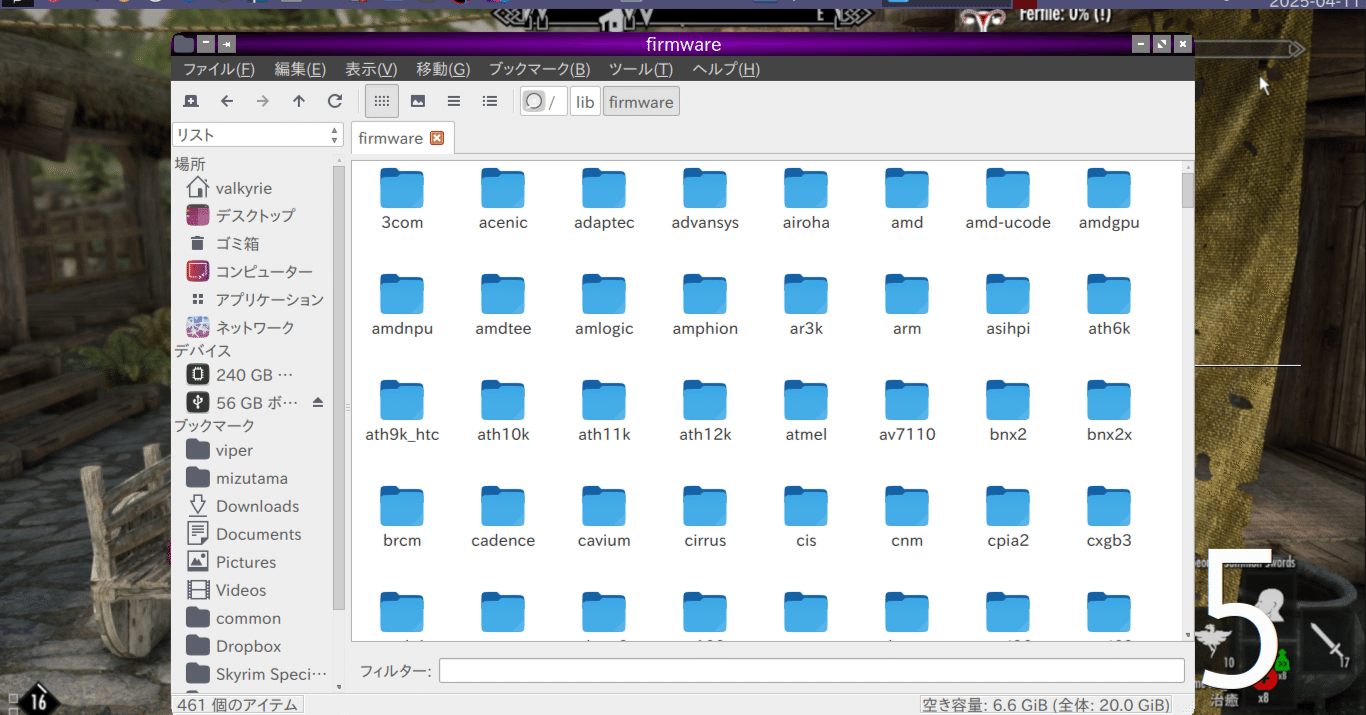1366x715 pixels.
Task: Open a new tab in the file manager
Action: pyautogui.click(x=190, y=101)
